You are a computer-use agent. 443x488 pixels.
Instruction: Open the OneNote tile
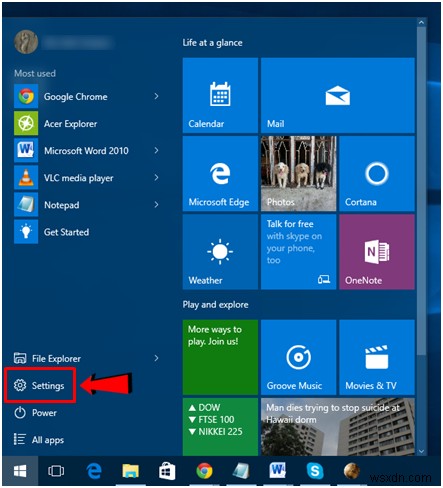(x=377, y=252)
